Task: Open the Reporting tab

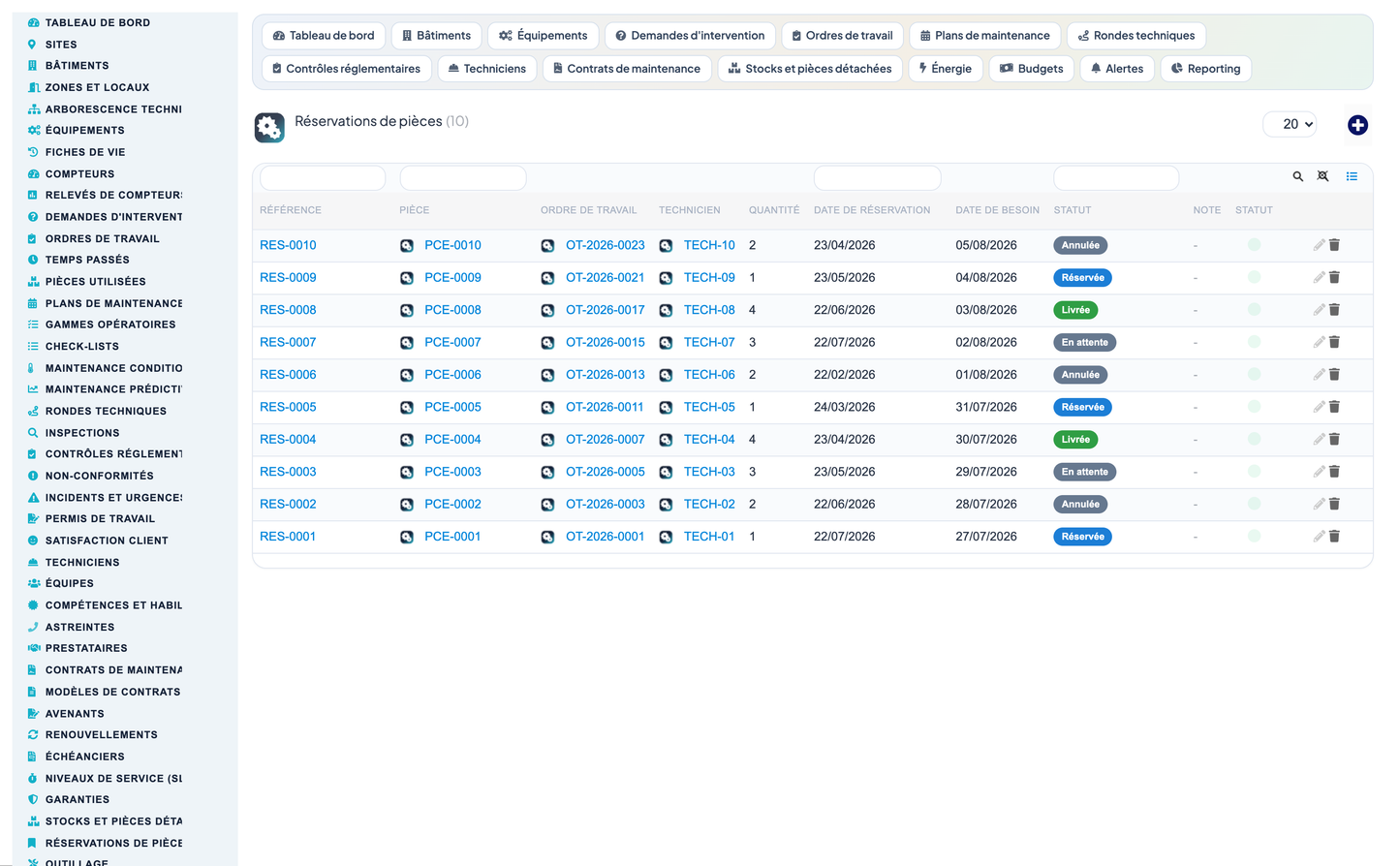Action: (1205, 69)
